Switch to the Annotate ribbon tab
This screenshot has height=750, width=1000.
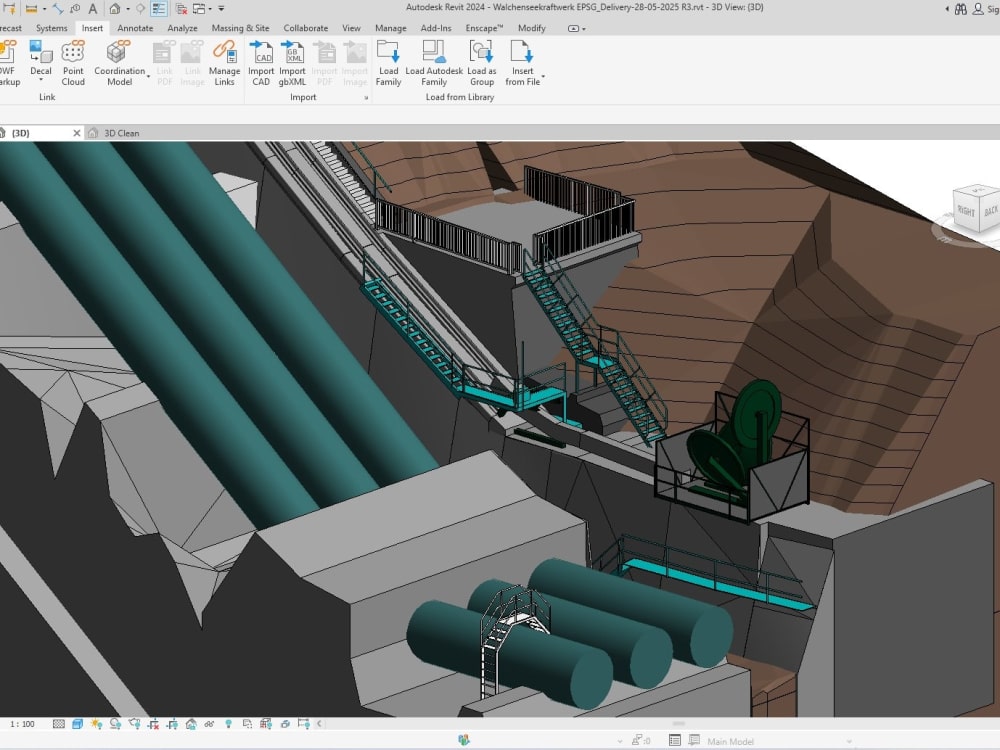pos(135,28)
